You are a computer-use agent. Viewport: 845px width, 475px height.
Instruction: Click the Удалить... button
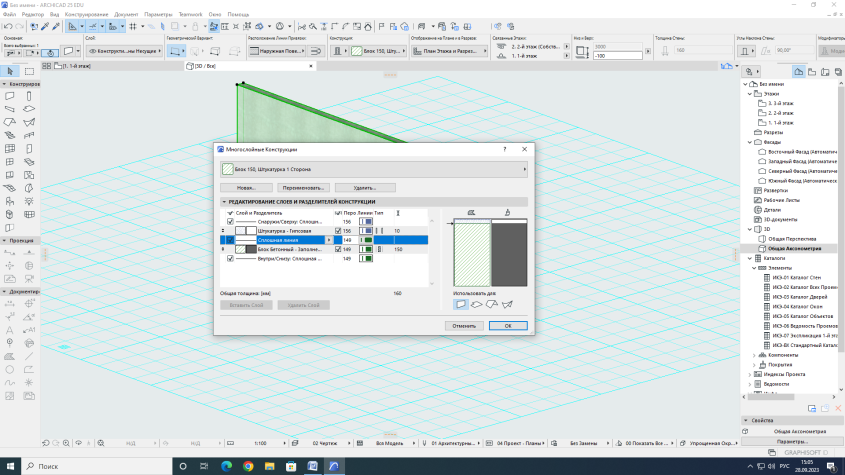pos(365,188)
